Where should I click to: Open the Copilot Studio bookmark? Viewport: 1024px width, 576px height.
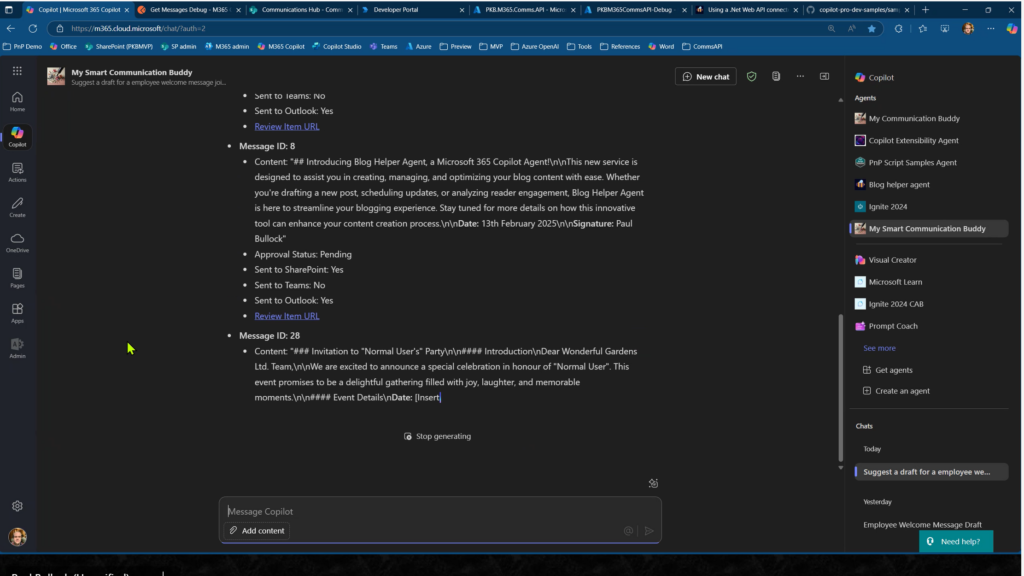(x=337, y=46)
